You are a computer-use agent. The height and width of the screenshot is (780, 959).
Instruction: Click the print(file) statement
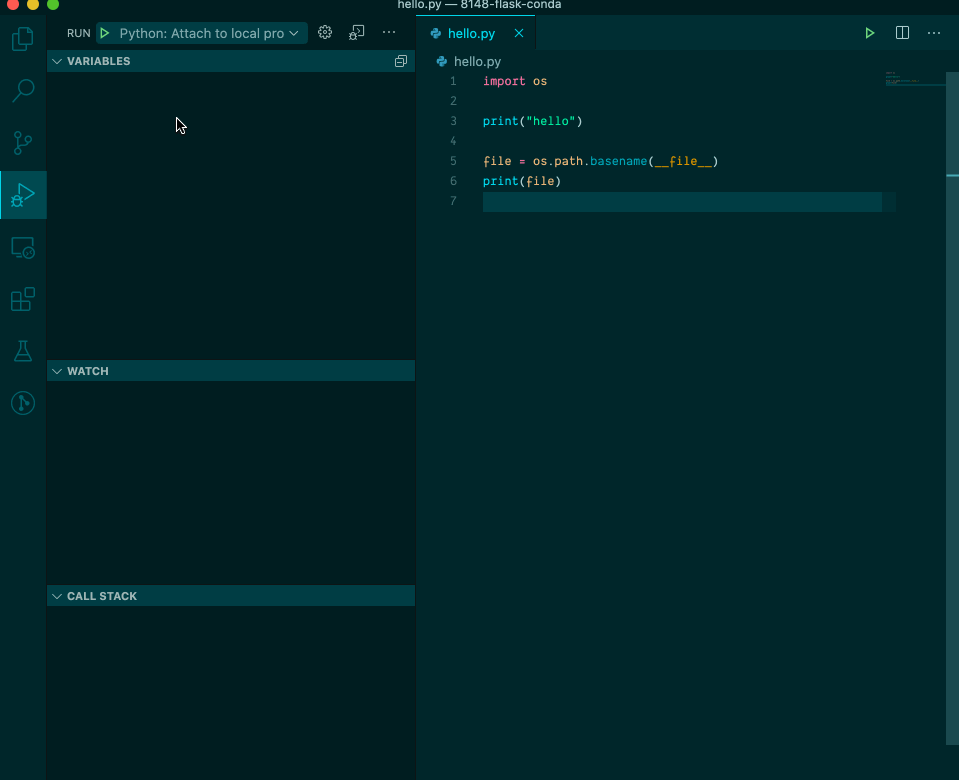[x=522, y=181]
